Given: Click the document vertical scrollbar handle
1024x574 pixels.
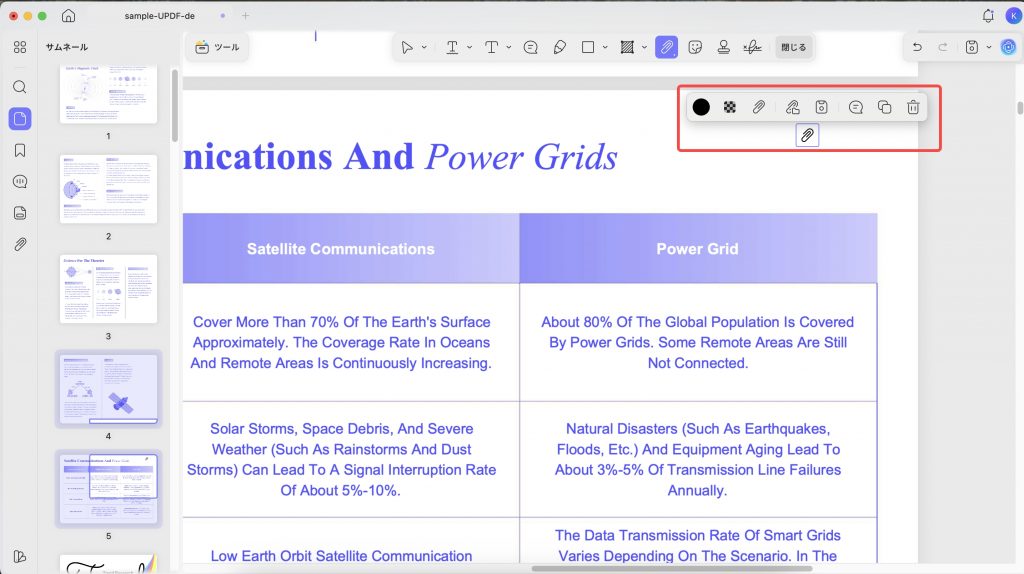Looking at the screenshot, I should pos(1019,108).
